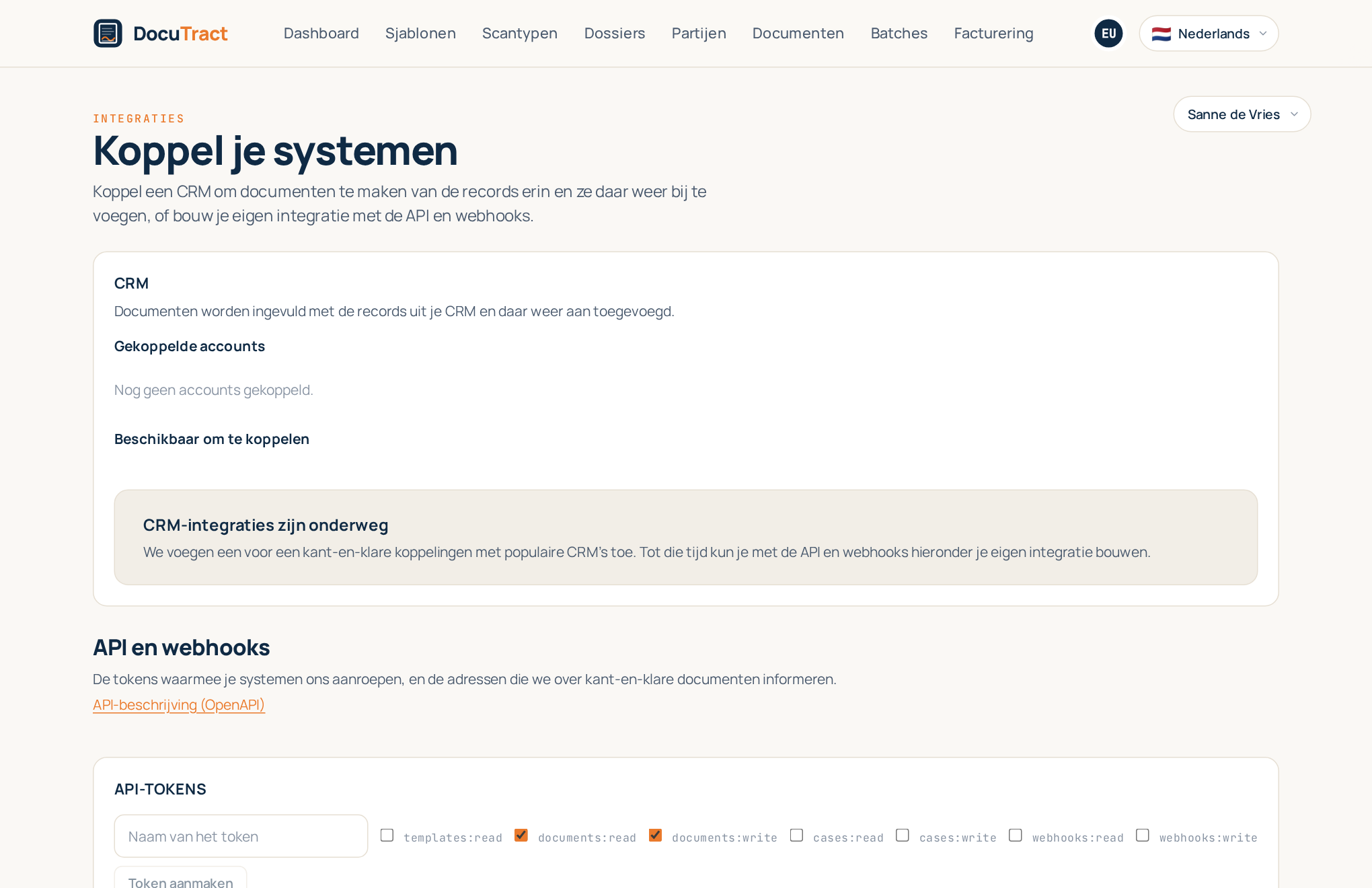Click the 'API-TOKENS' section label
Image resolution: width=1372 pixels, height=888 pixels.
(160, 789)
